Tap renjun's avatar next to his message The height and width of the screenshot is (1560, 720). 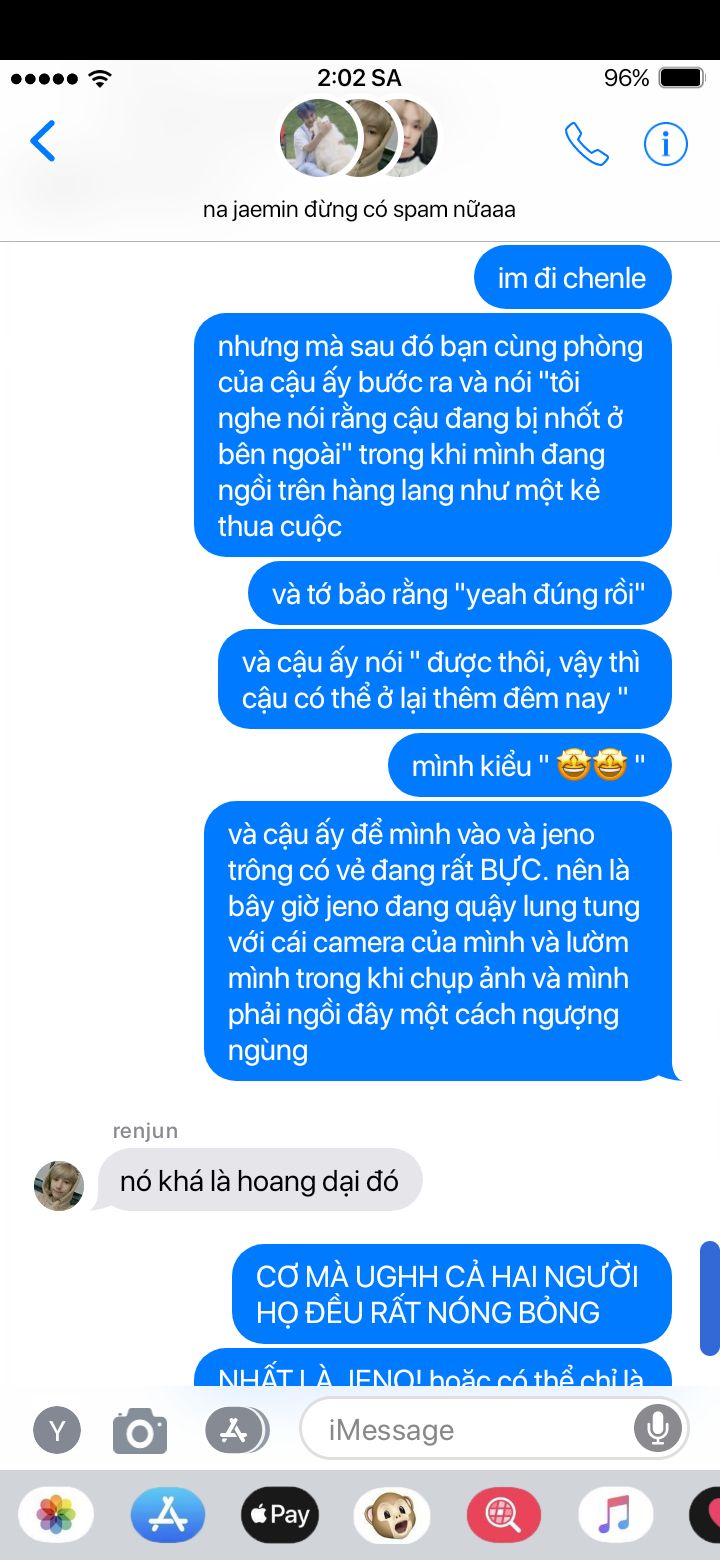(x=59, y=1185)
